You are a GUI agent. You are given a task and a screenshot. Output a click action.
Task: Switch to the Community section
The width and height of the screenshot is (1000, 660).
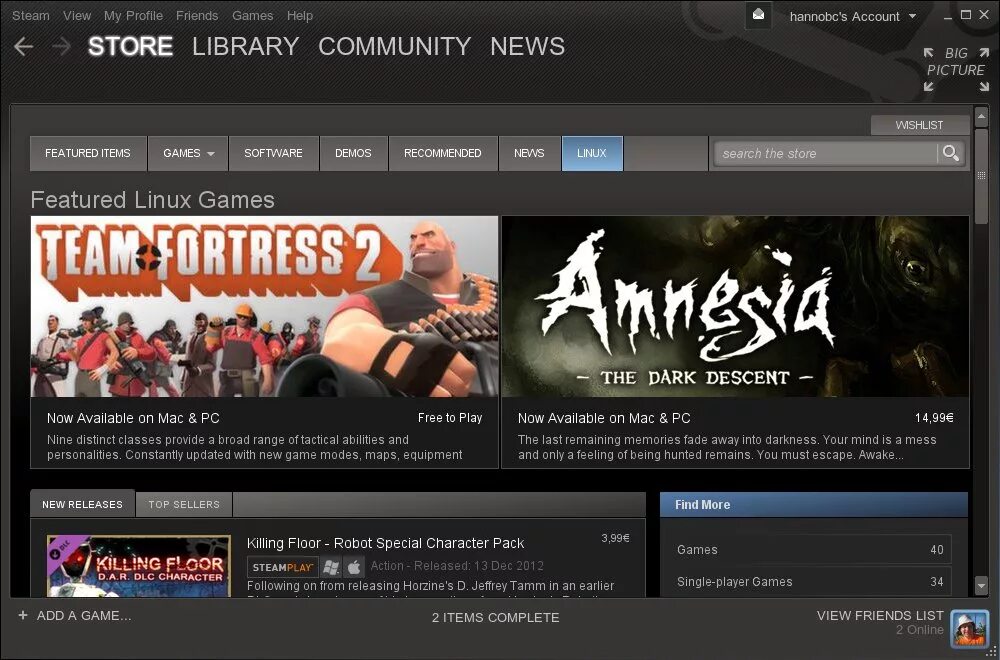coord(394,47)
